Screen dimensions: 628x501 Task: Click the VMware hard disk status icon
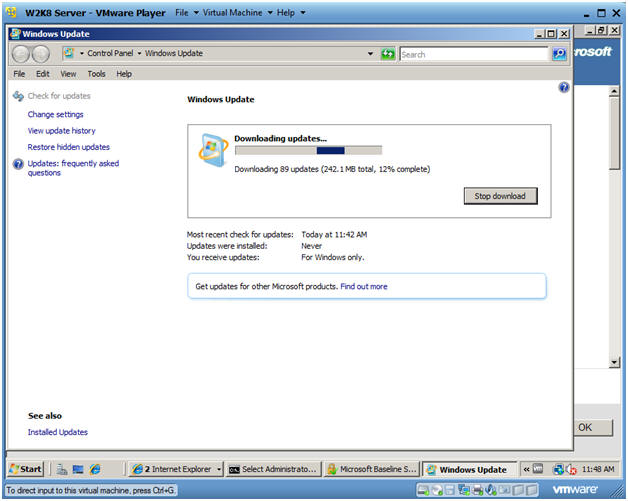click(423, 489)
